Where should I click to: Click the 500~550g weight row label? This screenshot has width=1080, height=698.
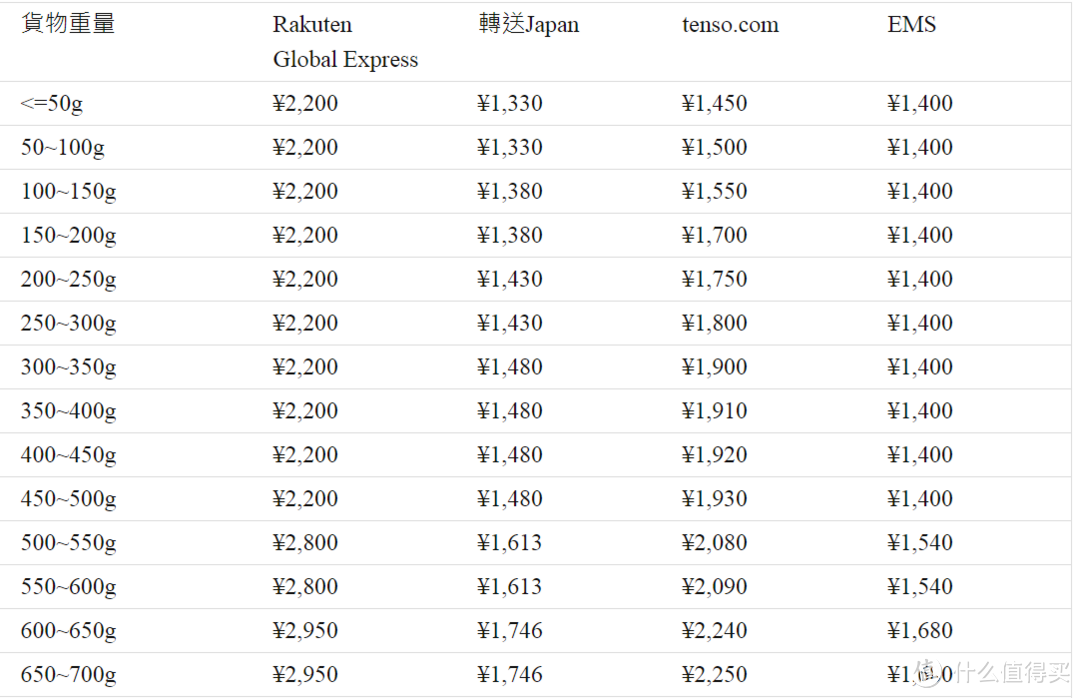point(68,543)
